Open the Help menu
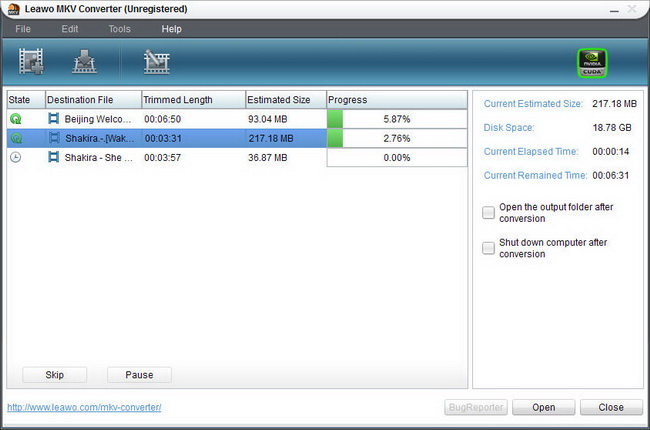 pyautogui.click(x=172, y=29)
